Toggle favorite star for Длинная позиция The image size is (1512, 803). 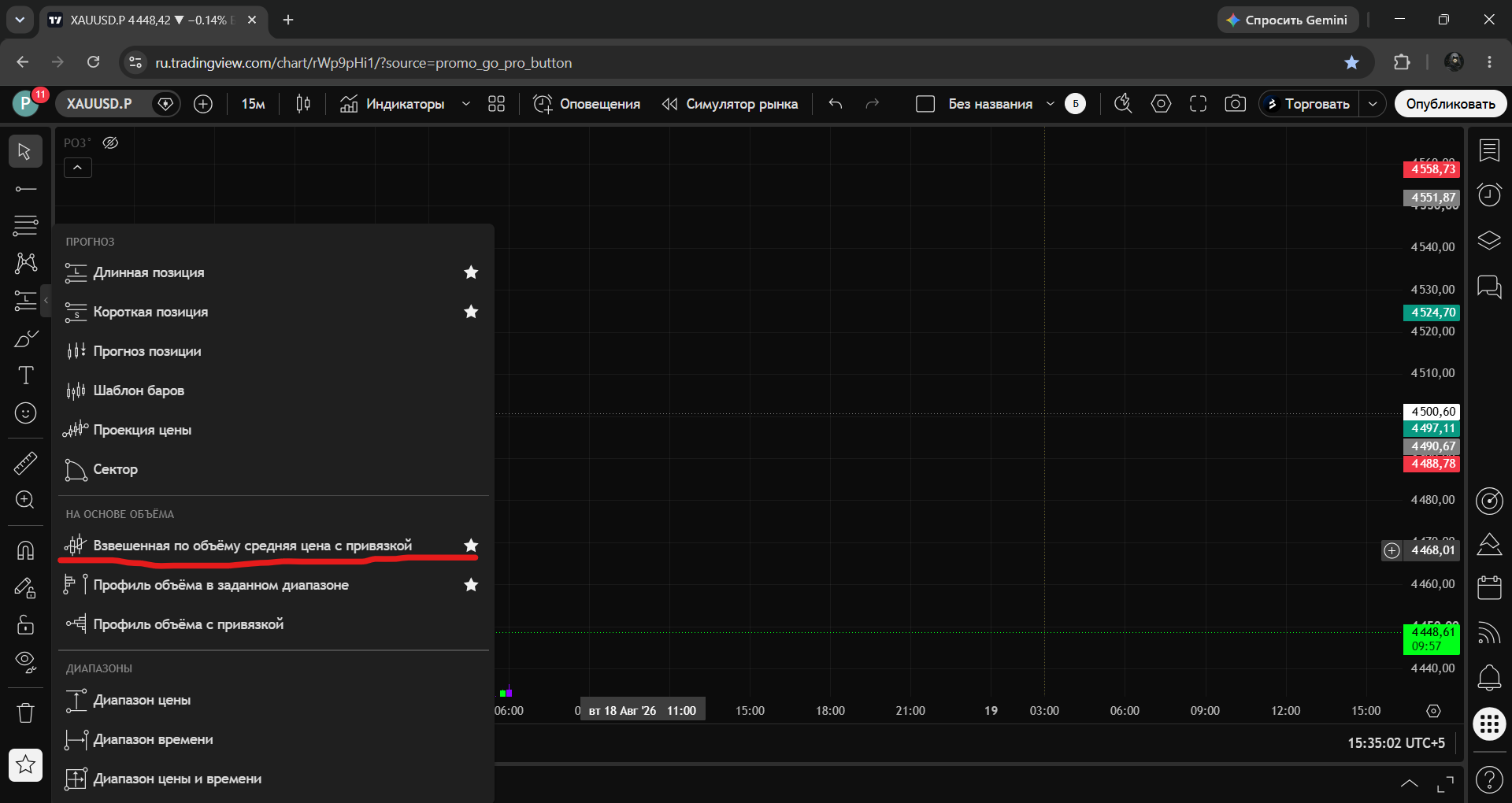click(471, 272)
